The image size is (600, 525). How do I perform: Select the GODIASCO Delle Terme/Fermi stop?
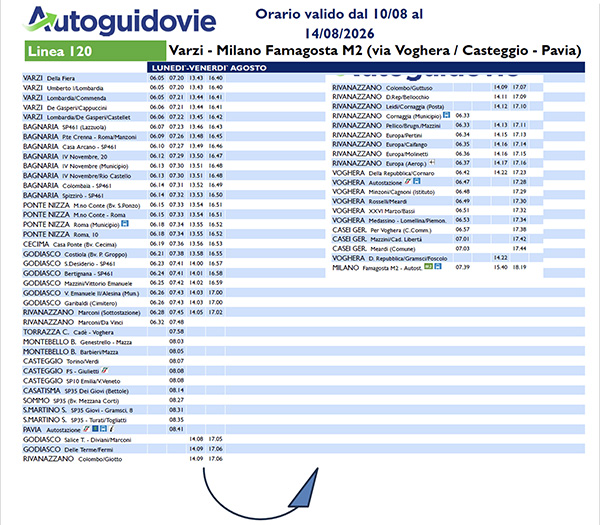(68, 449)
